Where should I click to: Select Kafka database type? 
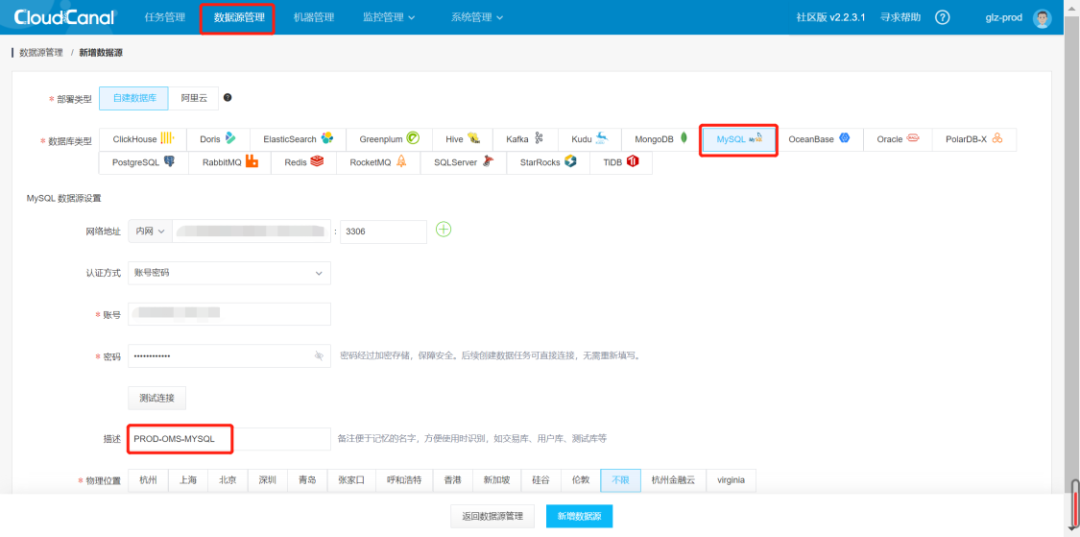525,139
